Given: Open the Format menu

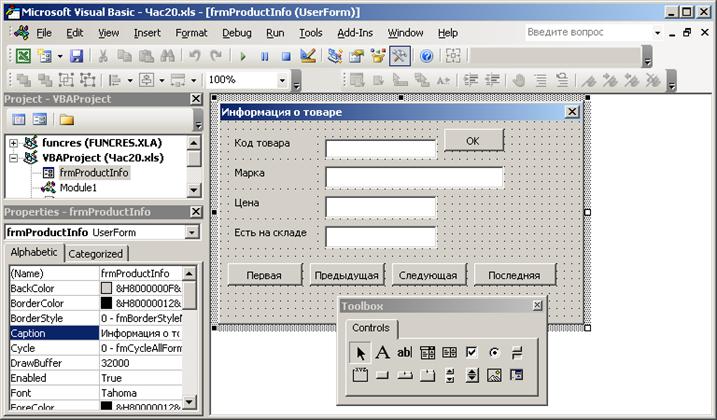Looking at the screenshot, I should pyautogui.click(x=191, y=33).
